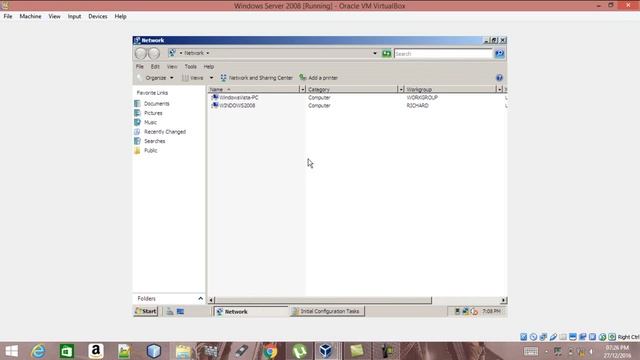Sort by the Workgroup column header

pyautogui.click(x=451, y=89)
